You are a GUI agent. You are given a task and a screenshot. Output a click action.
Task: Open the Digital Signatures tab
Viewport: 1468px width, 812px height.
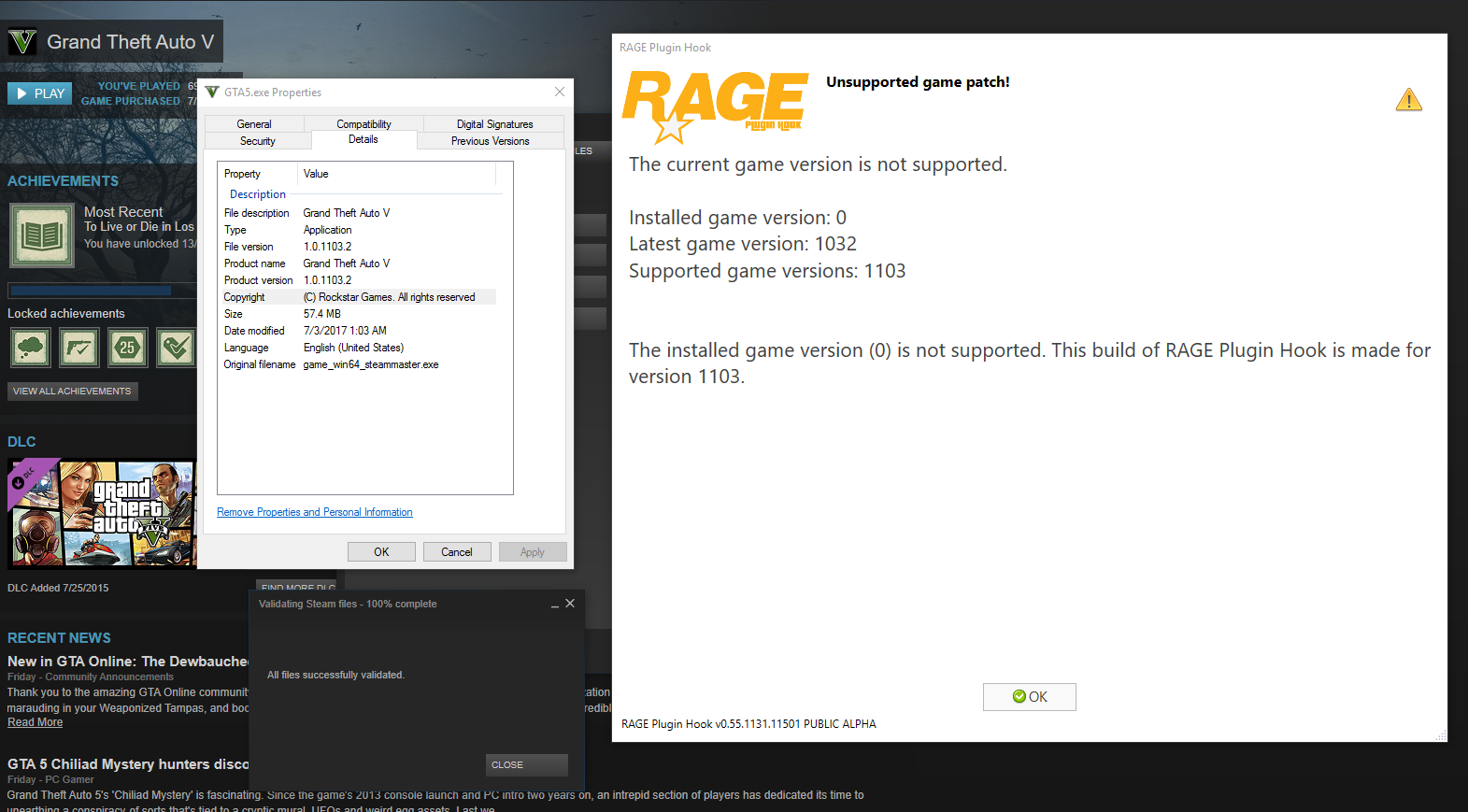tap(494, 124)
